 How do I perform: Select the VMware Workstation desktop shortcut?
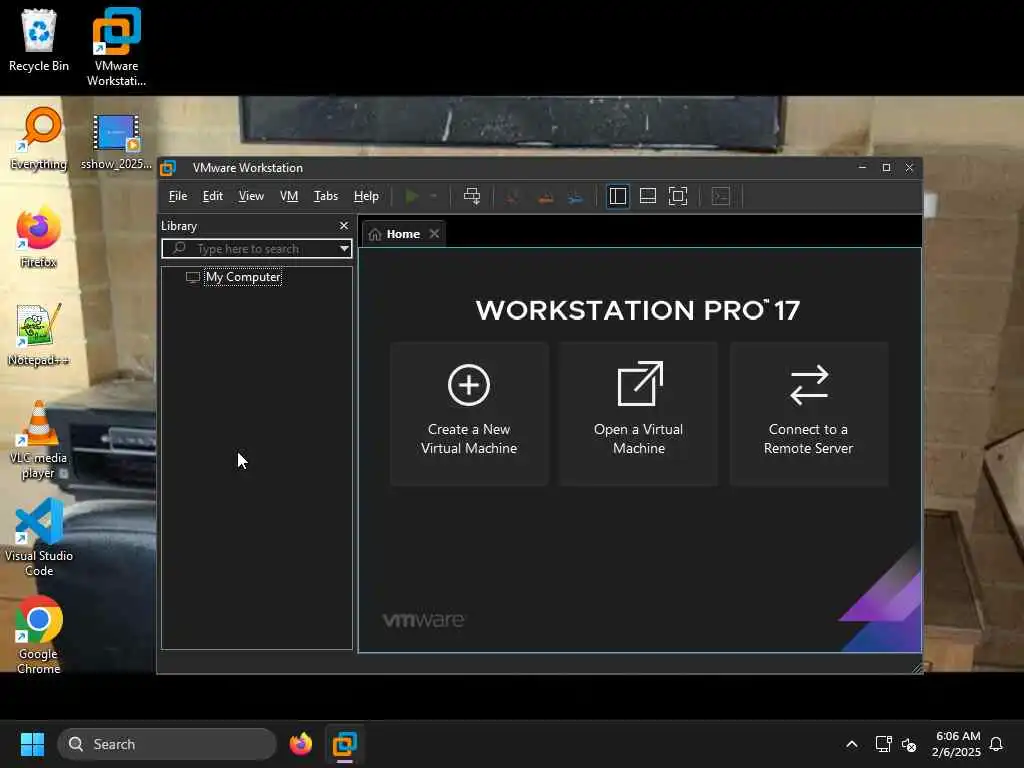116,47
